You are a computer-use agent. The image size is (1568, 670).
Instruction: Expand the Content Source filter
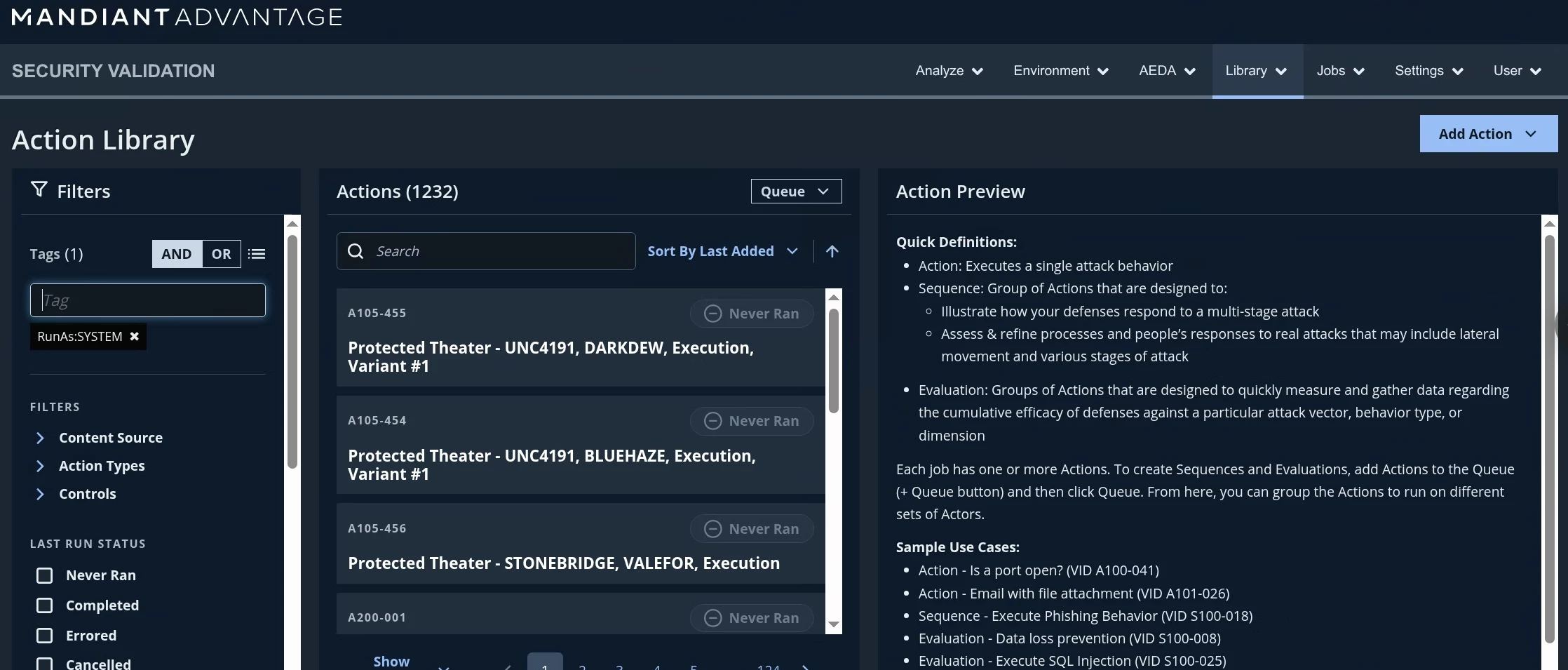(99, 438)
